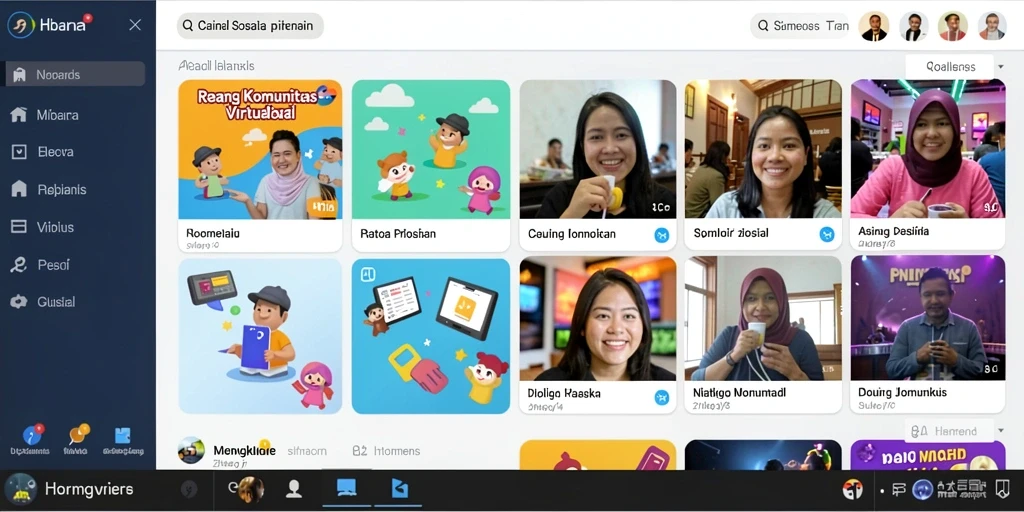This screenshot has height=512, width=1024.
Task: Open the Douiing Jomunkiis card
Action: [927, 334]
